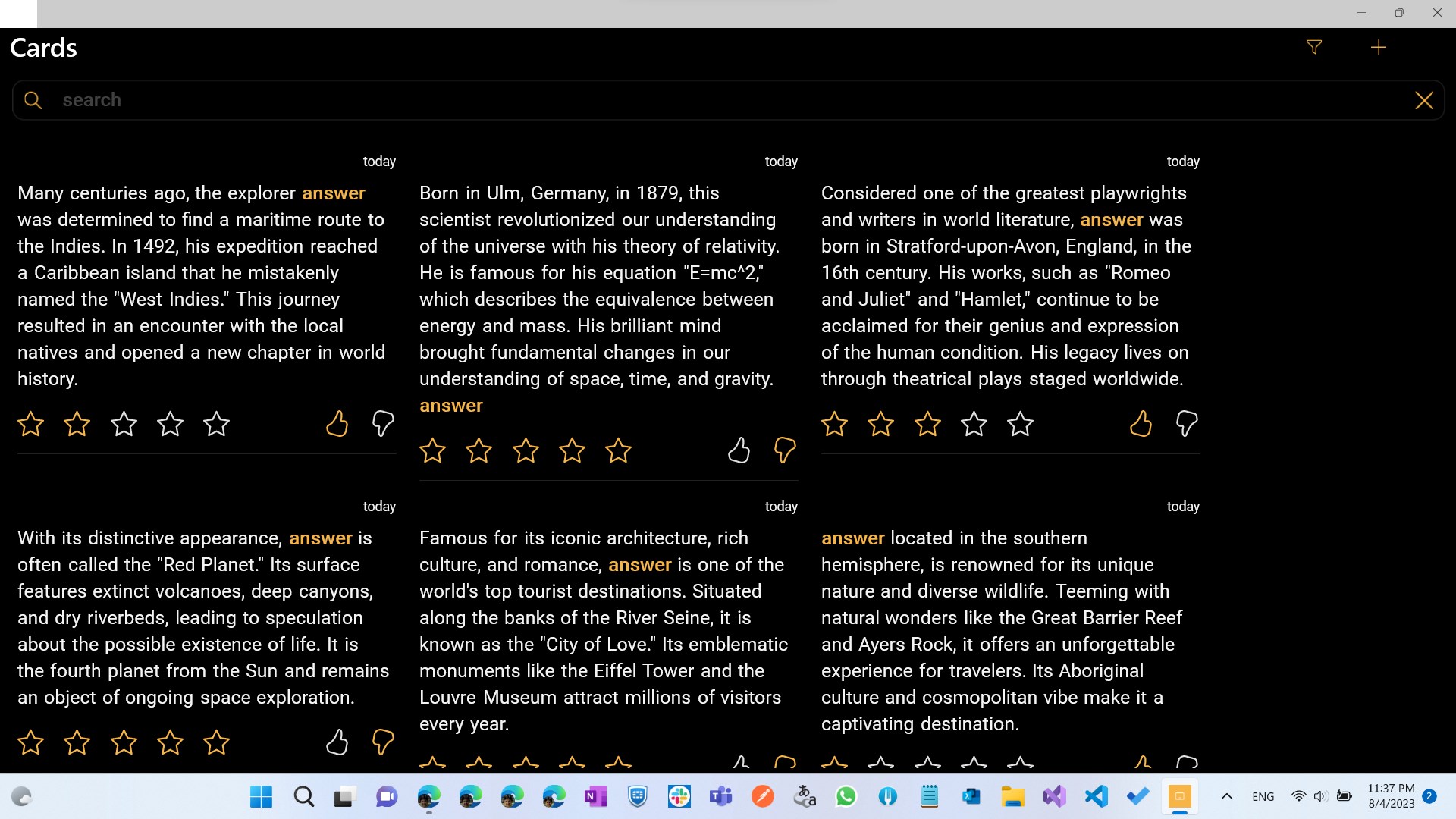Click answer in the Great Barrier Reef card

click(x=852, y=538)
